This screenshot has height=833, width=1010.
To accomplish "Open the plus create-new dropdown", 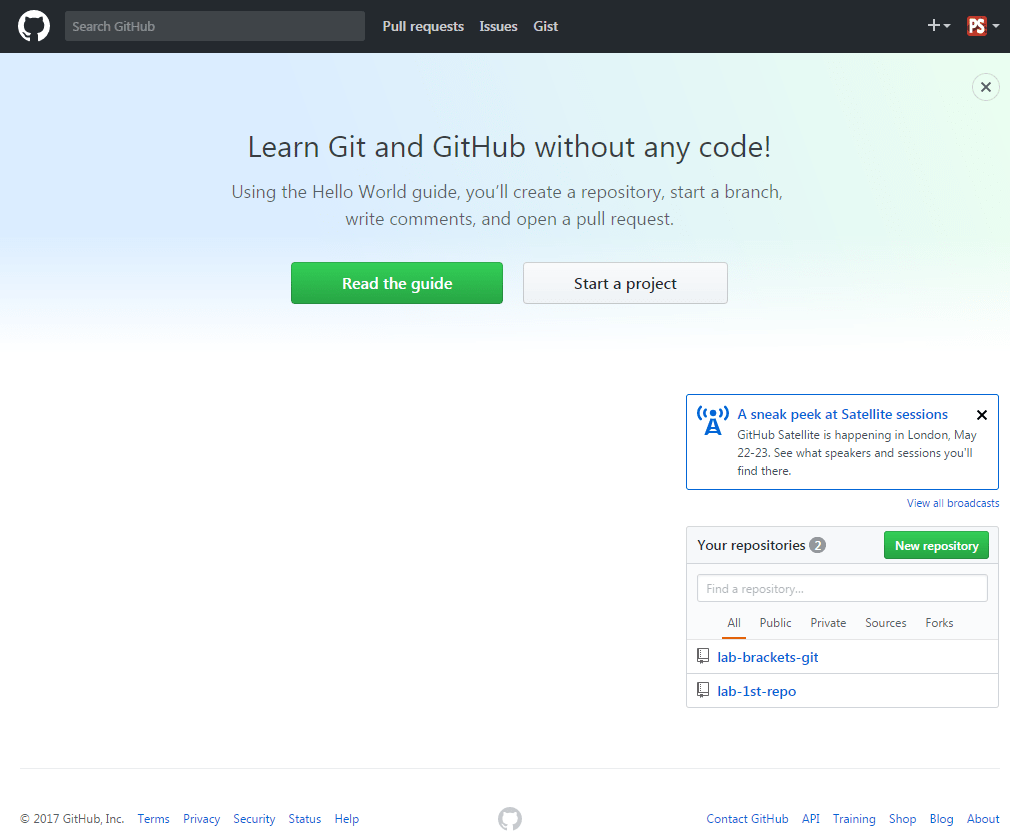I will (939, 26).
